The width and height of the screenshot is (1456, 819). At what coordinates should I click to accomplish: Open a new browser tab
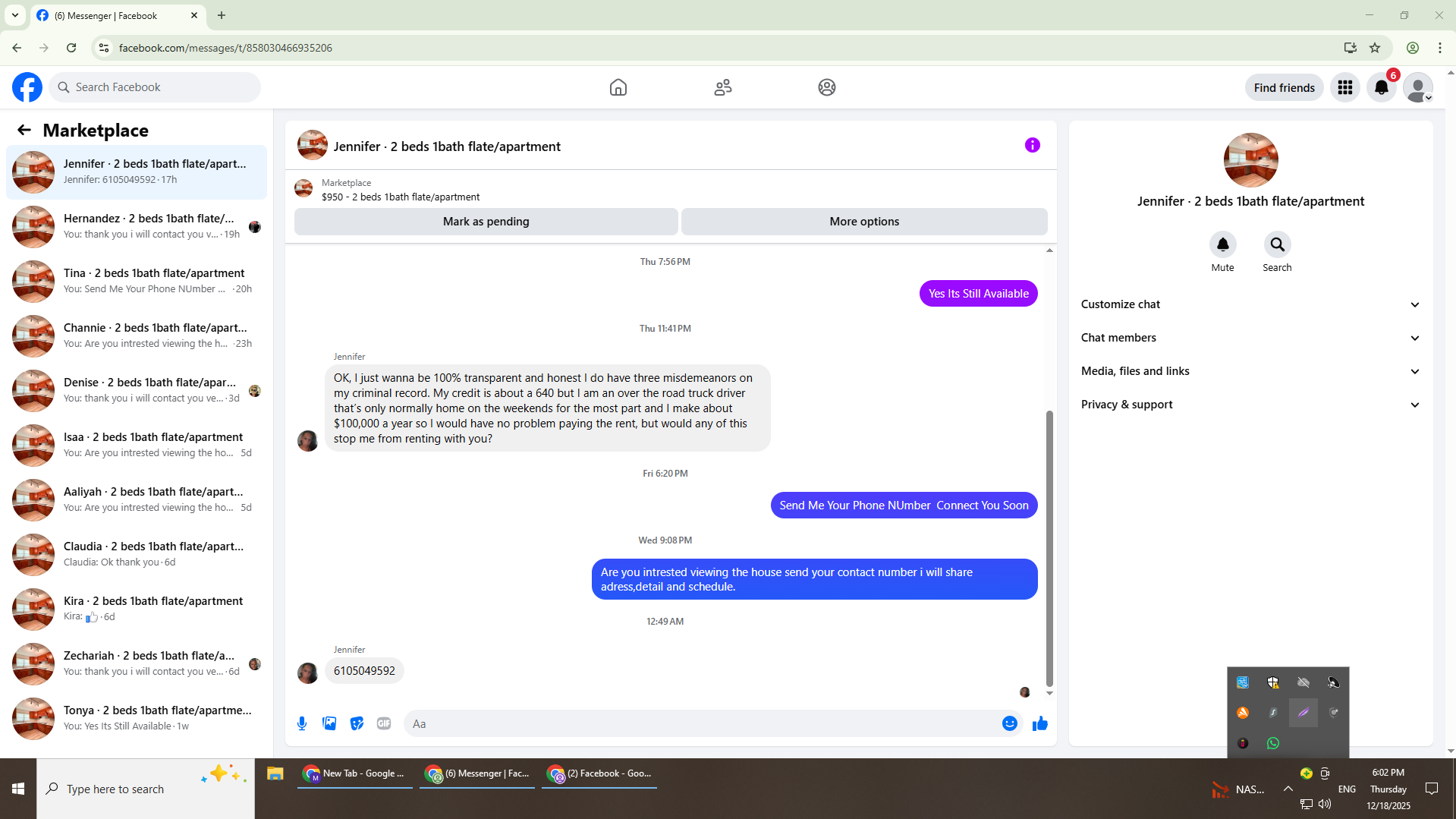tap(222, 15)
